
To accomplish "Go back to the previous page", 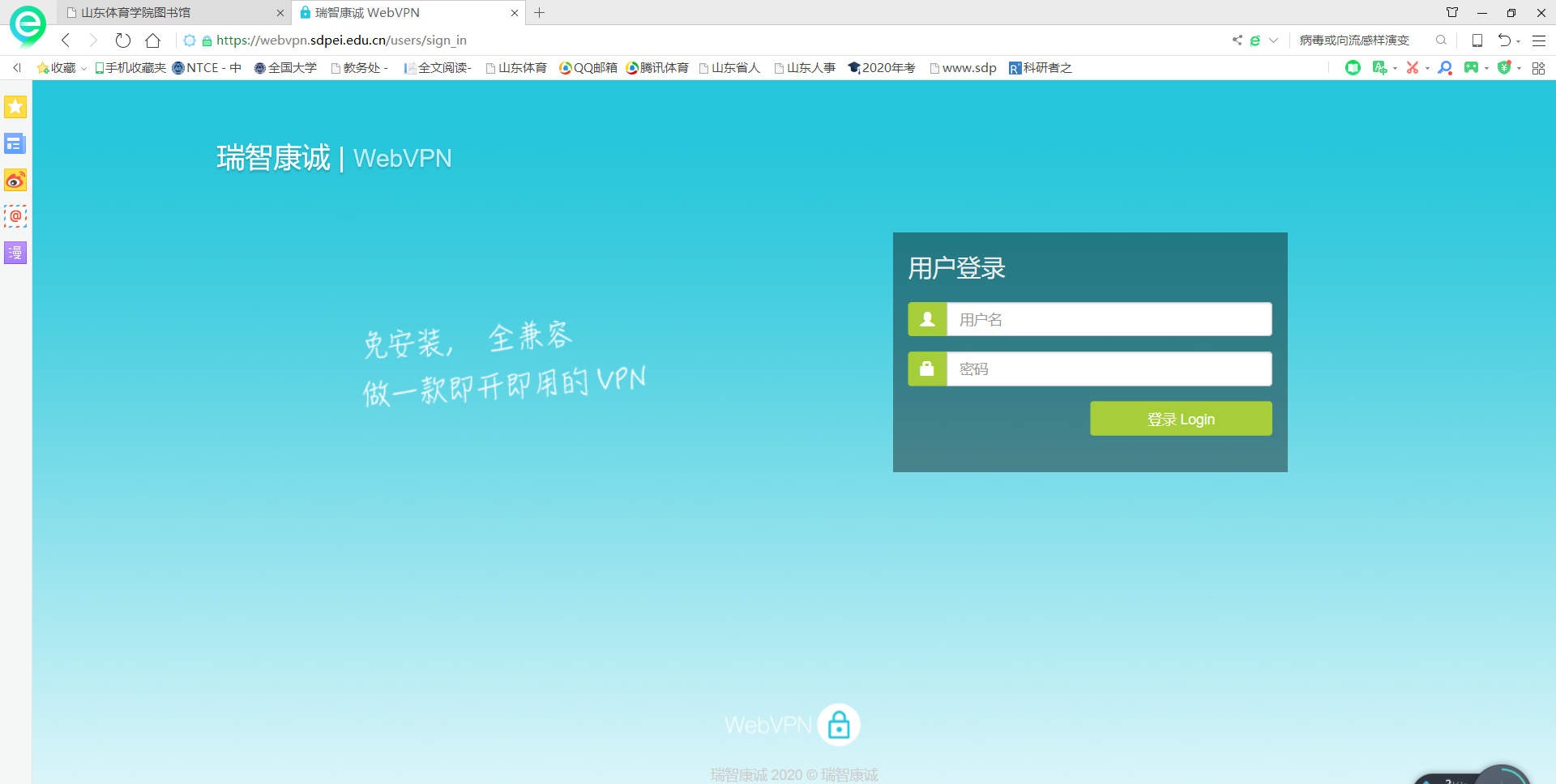I will pyautogui.click(x=66, y=40).
